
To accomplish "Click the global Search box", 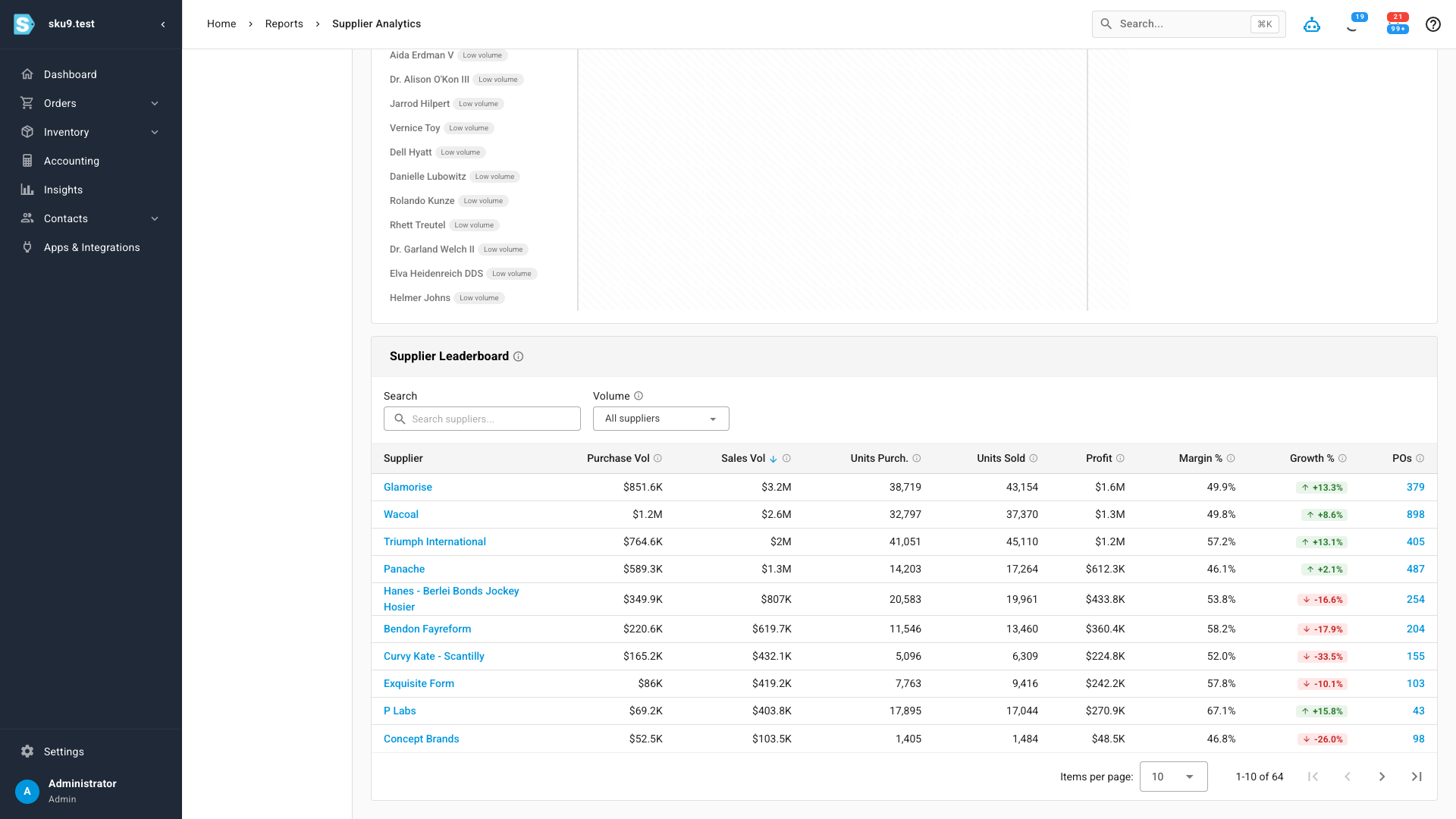I will tap(1189, 24).
